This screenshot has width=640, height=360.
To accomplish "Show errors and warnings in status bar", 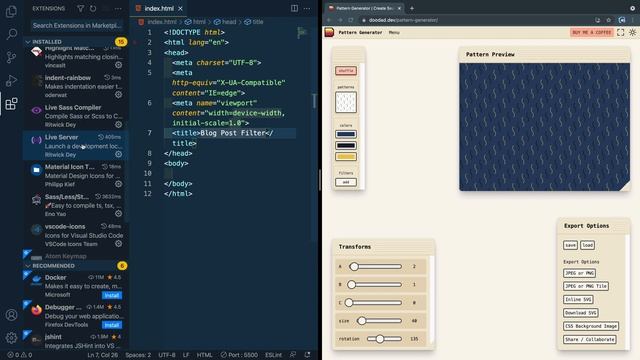I will [x=20, y=355].
